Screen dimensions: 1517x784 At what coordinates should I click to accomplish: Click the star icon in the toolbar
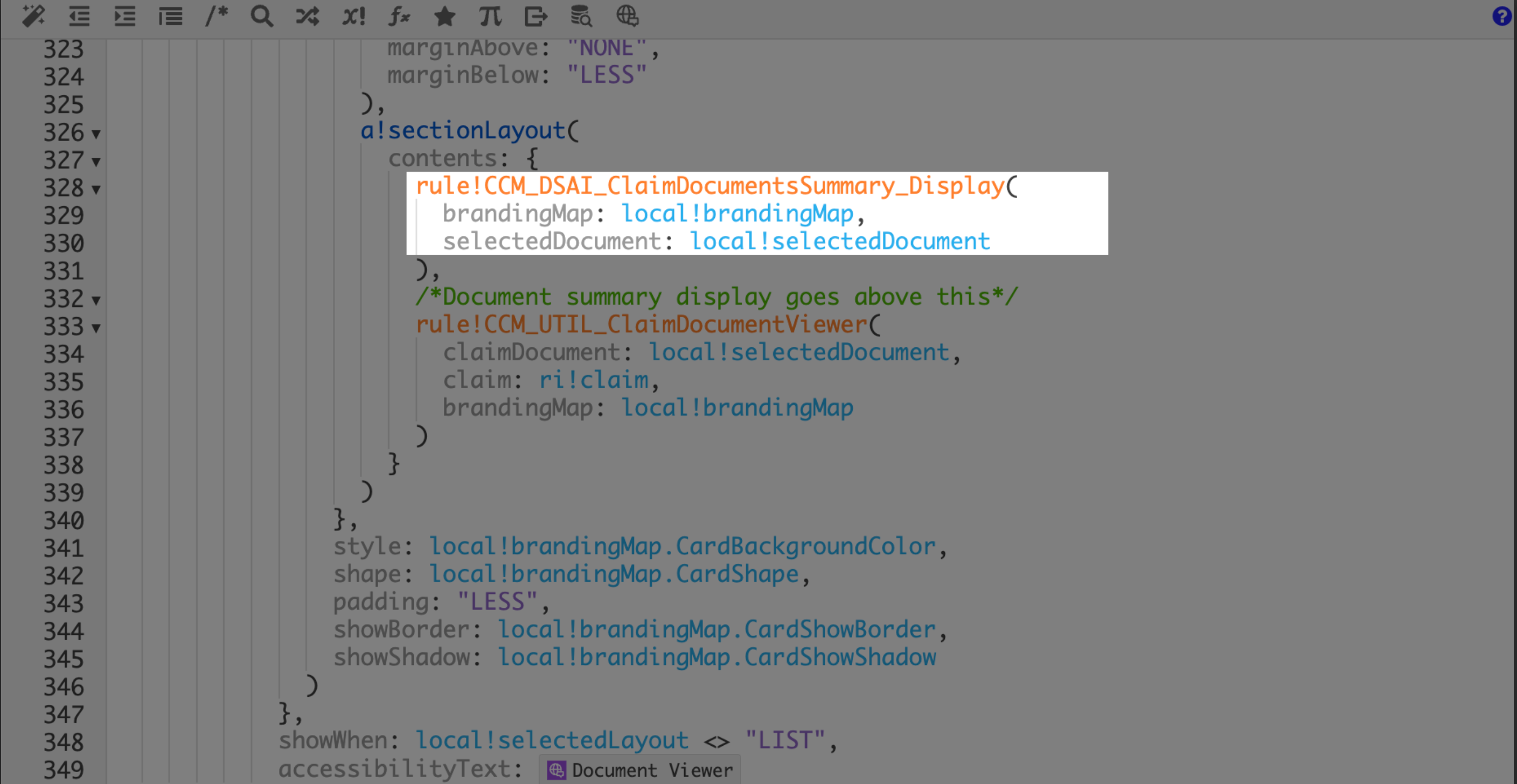pyautogui.click(x=444, y=16)
